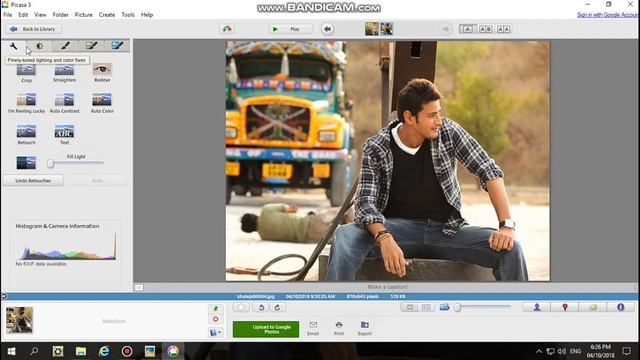Click the photo tray thumbnail
640x360 pixels.
[x=19, y=320]
